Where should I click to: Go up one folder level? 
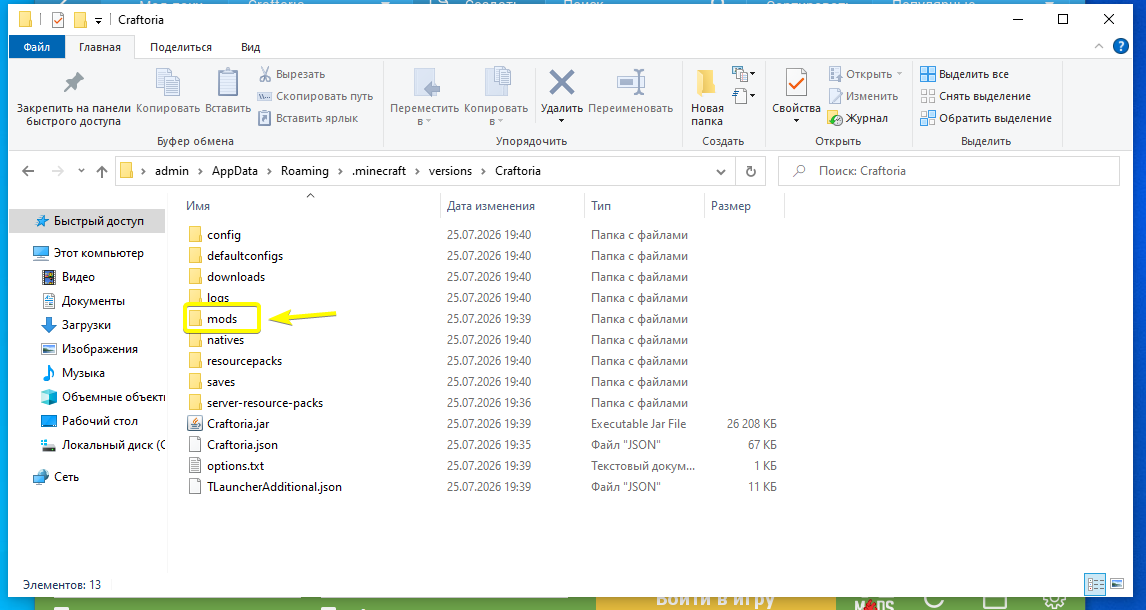[102, 171]
